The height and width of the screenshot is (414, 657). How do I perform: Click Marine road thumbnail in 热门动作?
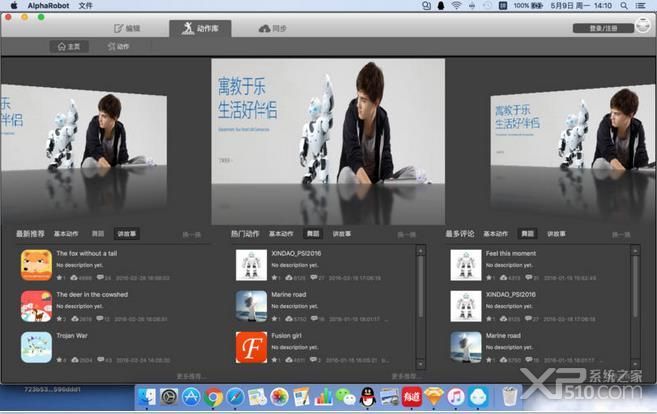(251, 306)
